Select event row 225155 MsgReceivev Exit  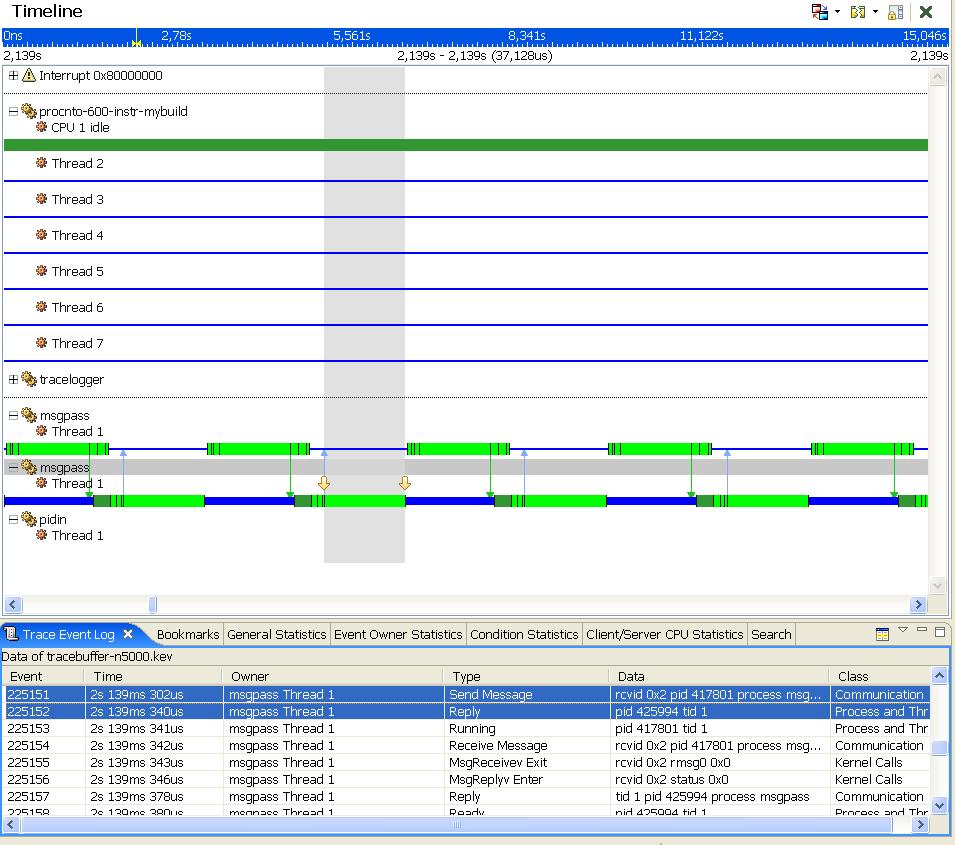click(467, 762)
